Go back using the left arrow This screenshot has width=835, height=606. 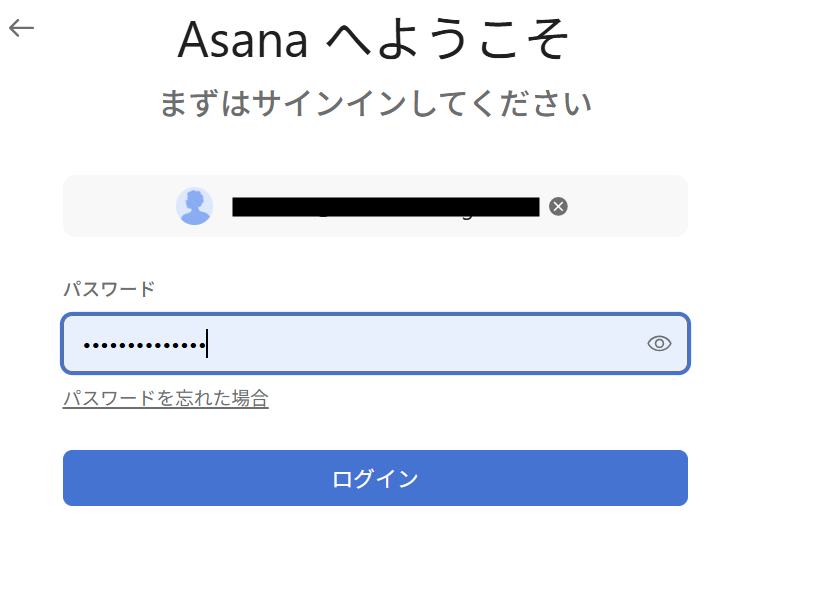tap(21, 28)
